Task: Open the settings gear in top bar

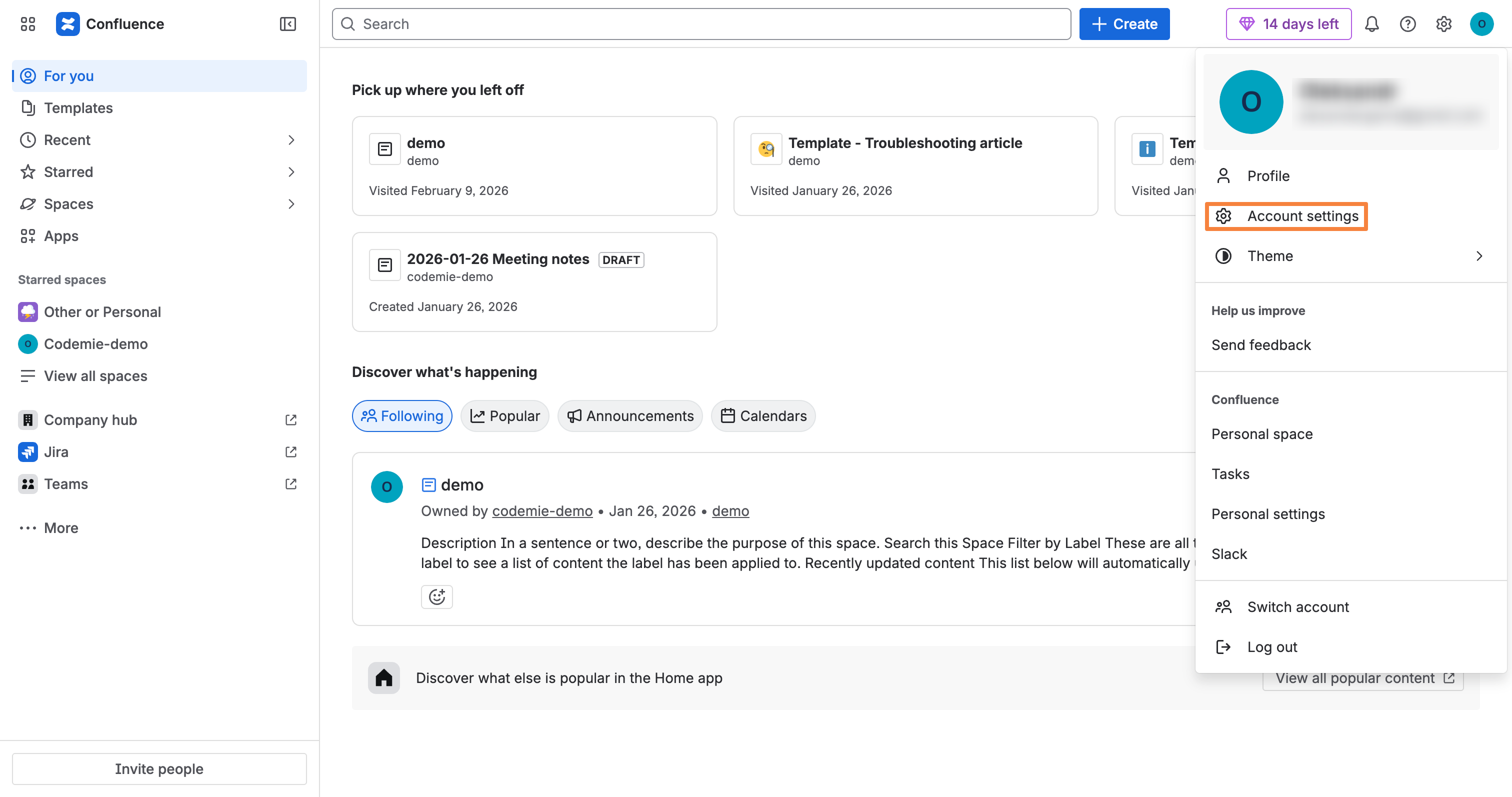Action: pyautogui.click(x=1444, y=24)
